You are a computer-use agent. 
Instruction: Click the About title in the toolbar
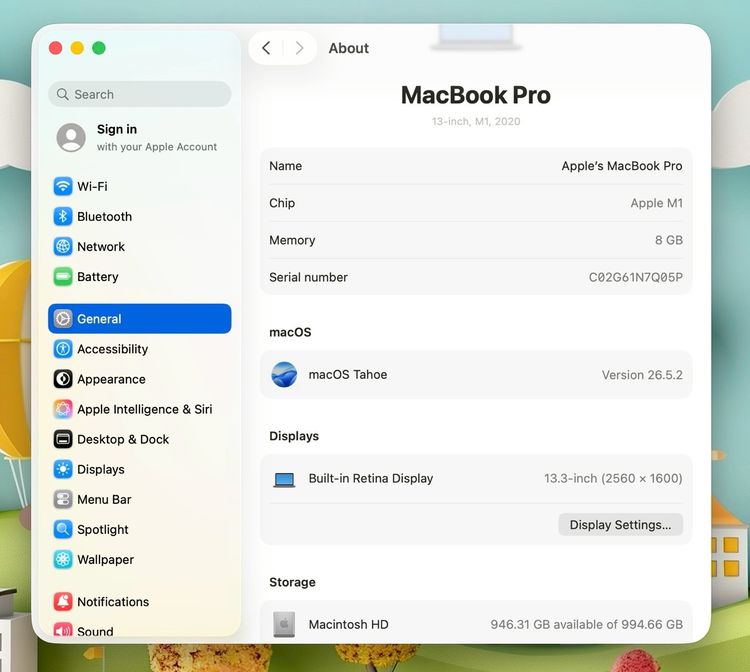point(349,48)
